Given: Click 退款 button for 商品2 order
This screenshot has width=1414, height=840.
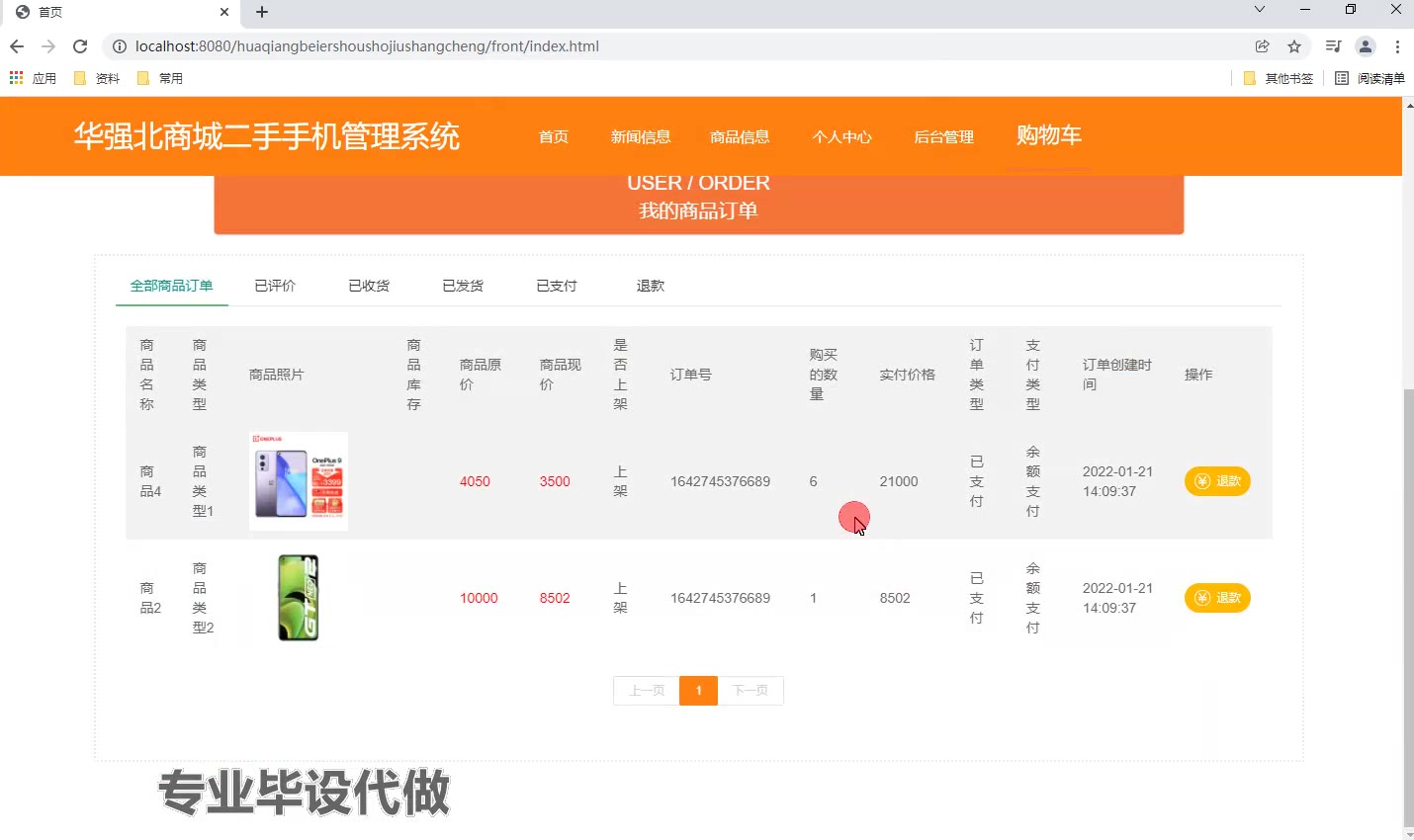Looking at the screenshot, I should coord(1217,598).
